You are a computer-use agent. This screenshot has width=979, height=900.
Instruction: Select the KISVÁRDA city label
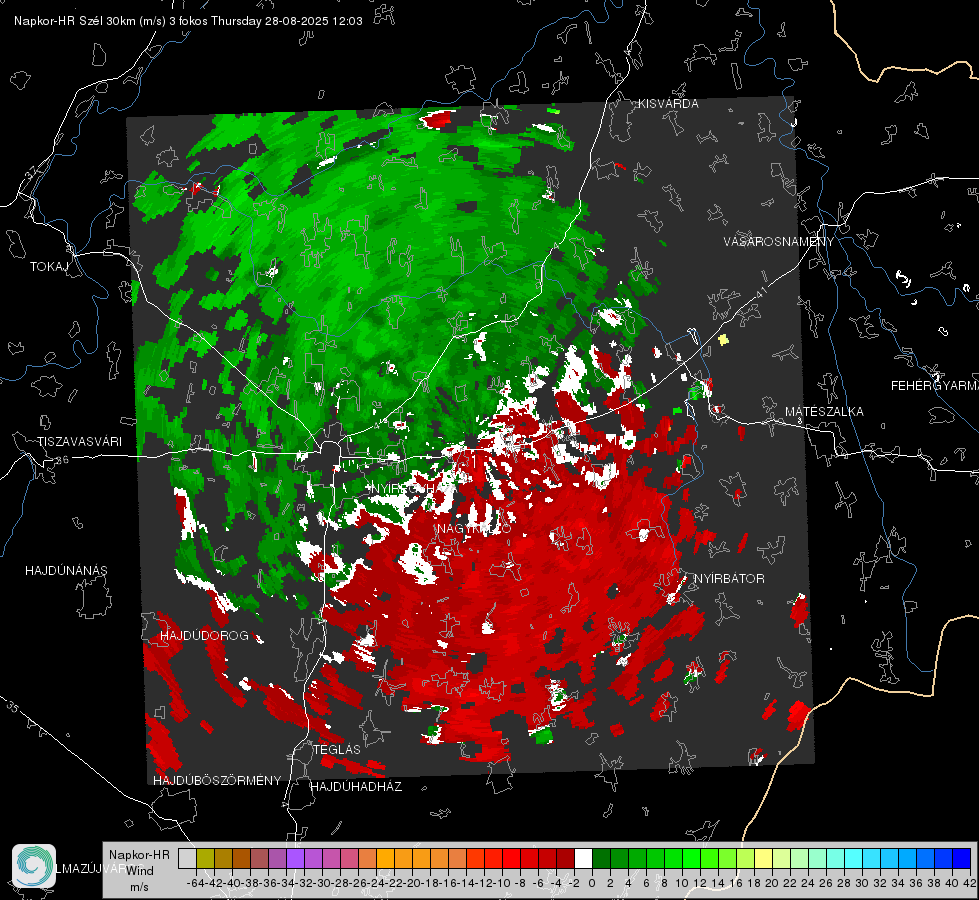click(668, 104)
